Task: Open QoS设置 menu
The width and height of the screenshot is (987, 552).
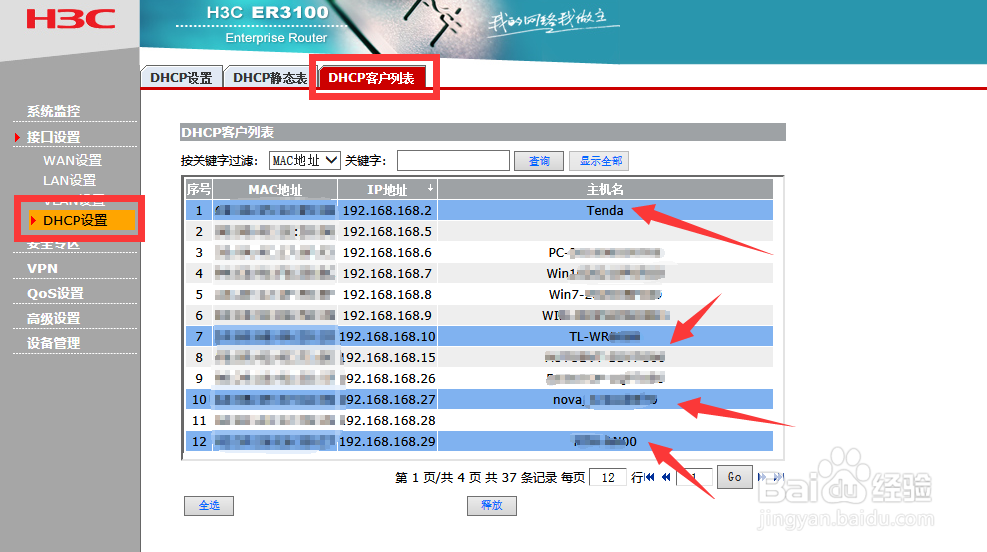Action: point(55,293)
